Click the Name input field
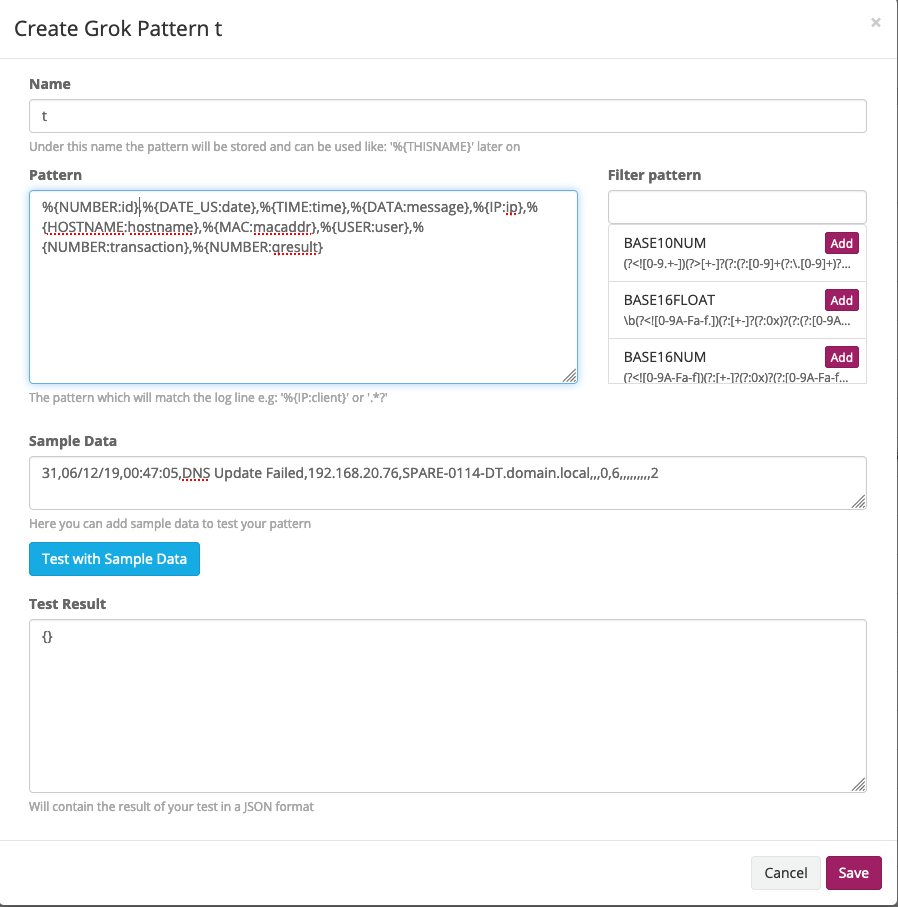 click(447, 116)
